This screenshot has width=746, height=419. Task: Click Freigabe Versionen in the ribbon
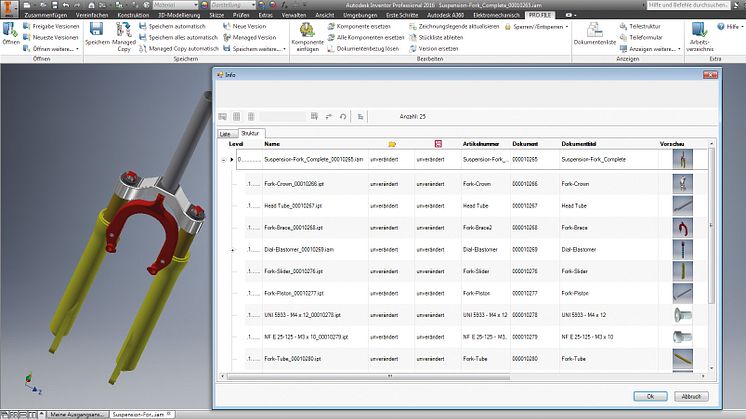click(51, 26)
